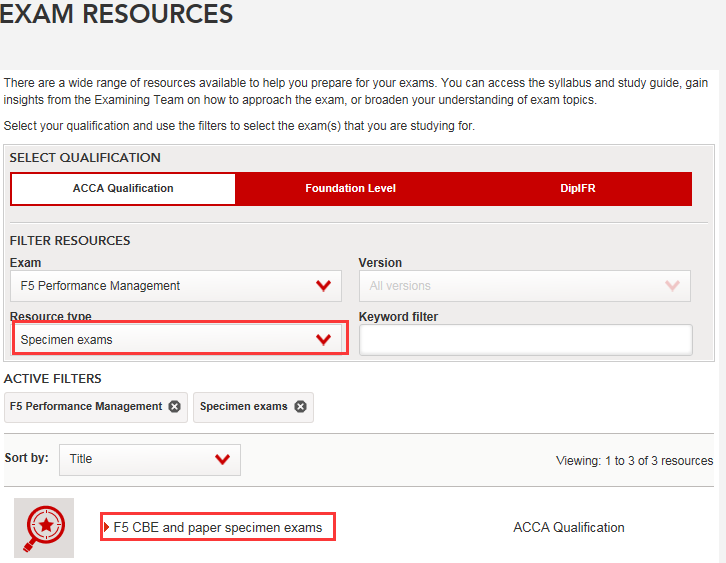The height and width of the screenshot is (563, 726).
Task: Click the F5 Performance Management filter chip label
Action: pyautogui.click(x=86, y=407)
